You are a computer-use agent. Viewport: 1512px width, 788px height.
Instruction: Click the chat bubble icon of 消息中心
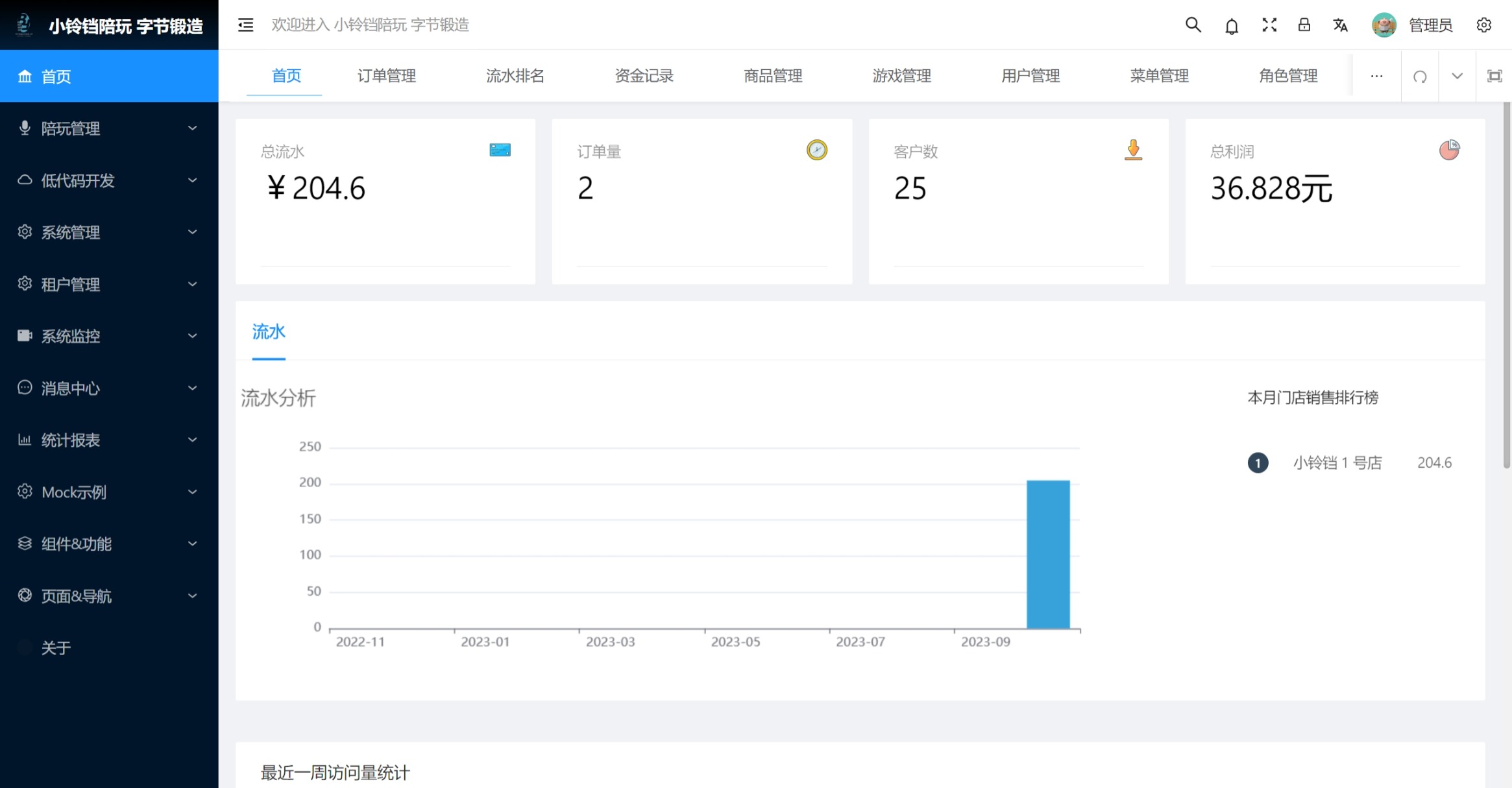[25, 387]
